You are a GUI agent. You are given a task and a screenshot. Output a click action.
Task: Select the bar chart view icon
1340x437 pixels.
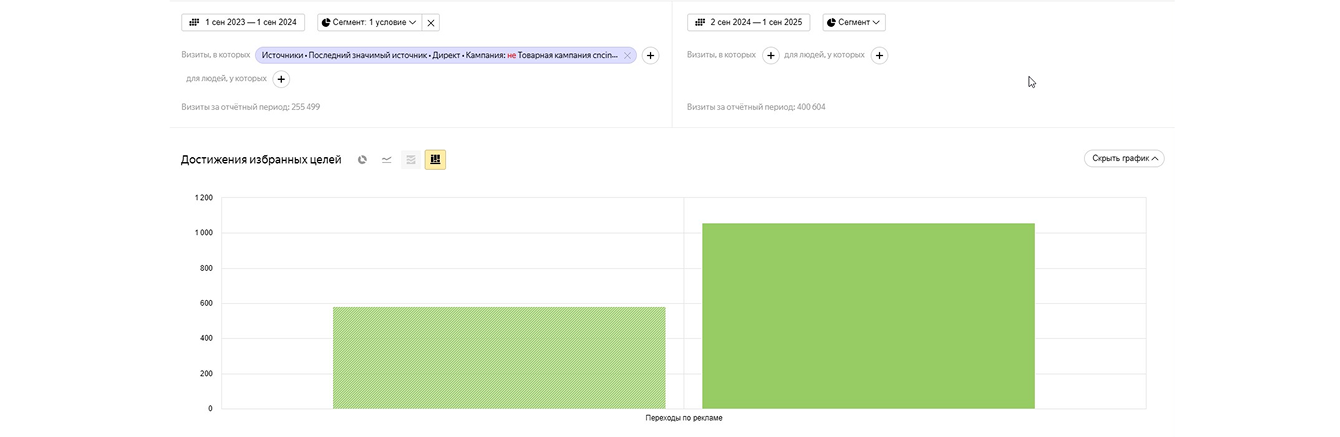[x=435, y=160]
